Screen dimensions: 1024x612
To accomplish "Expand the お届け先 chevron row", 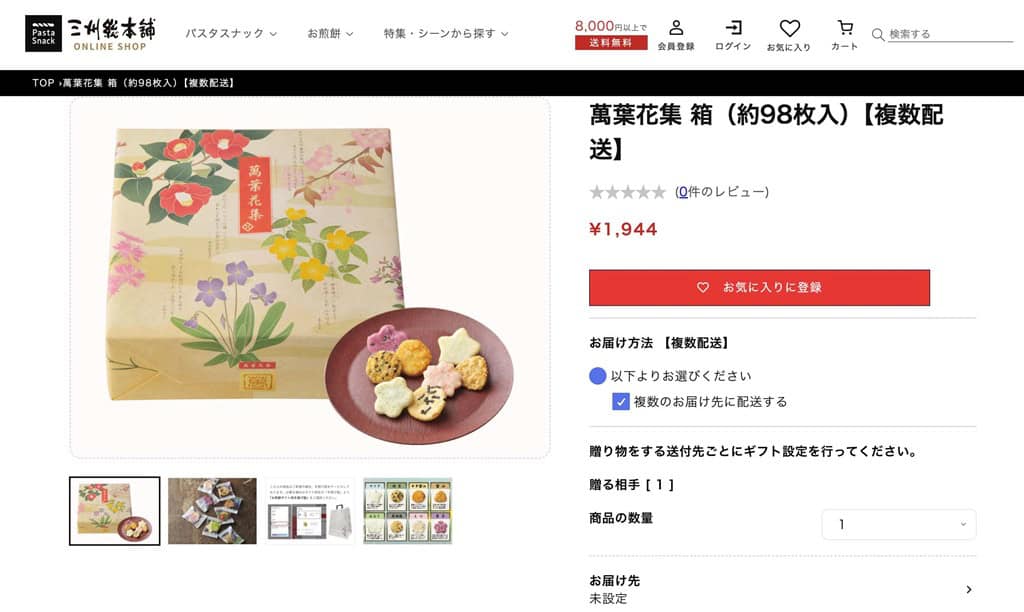I will coord(782,589).
